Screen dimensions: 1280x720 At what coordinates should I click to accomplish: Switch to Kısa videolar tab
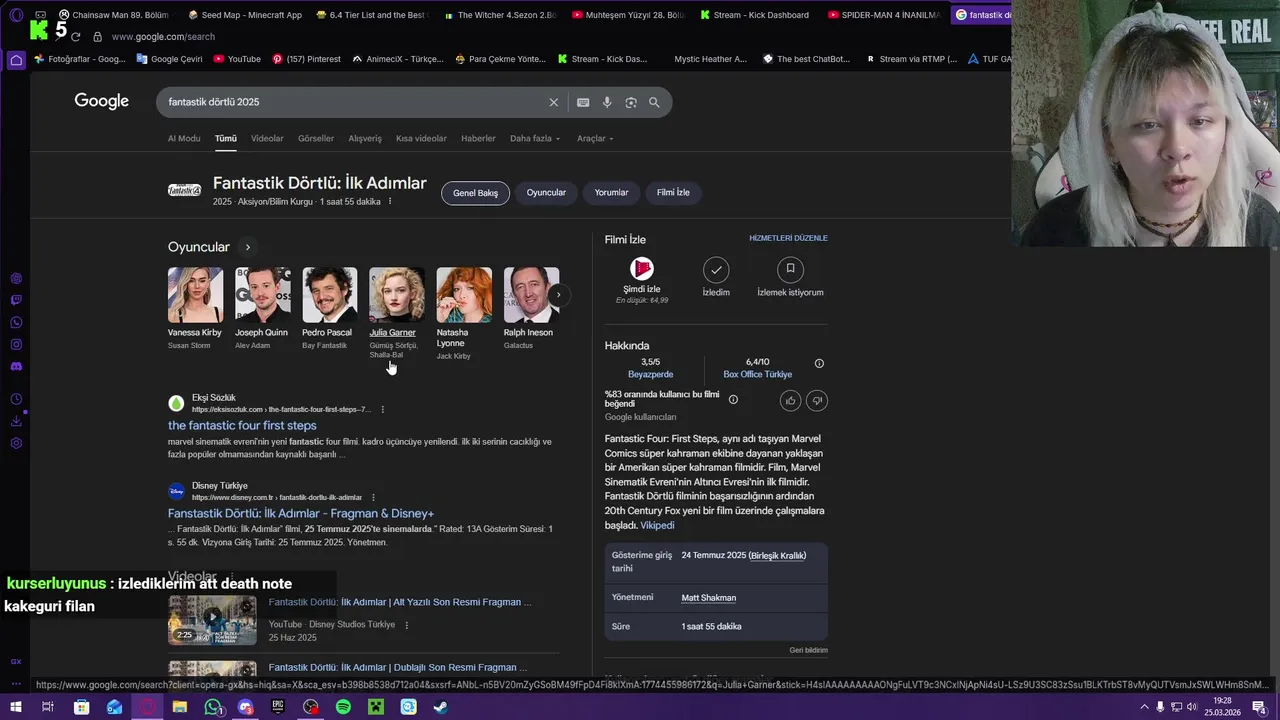[x=421, y=138]
